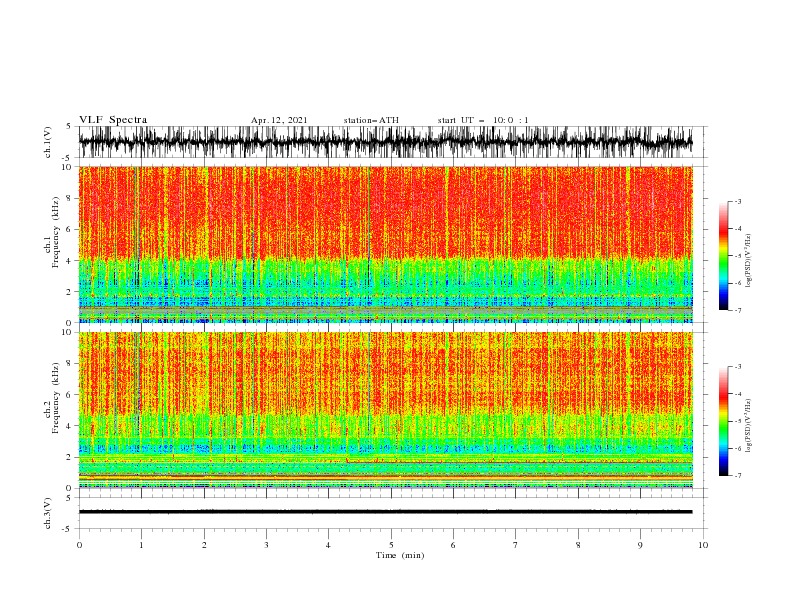Select the ch.1 color bar log(PSD) label
This screenshot has height=612, width=792.
[x=749, y=261]
